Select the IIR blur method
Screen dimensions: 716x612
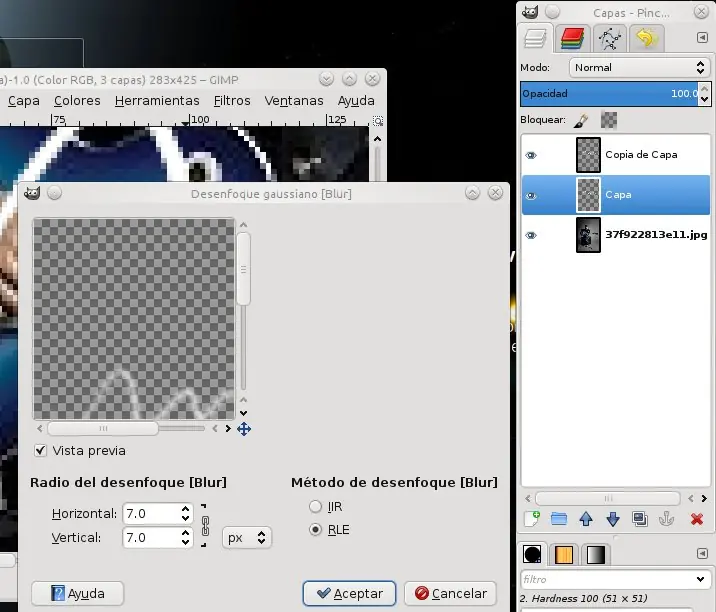click(x=316, y=507)
